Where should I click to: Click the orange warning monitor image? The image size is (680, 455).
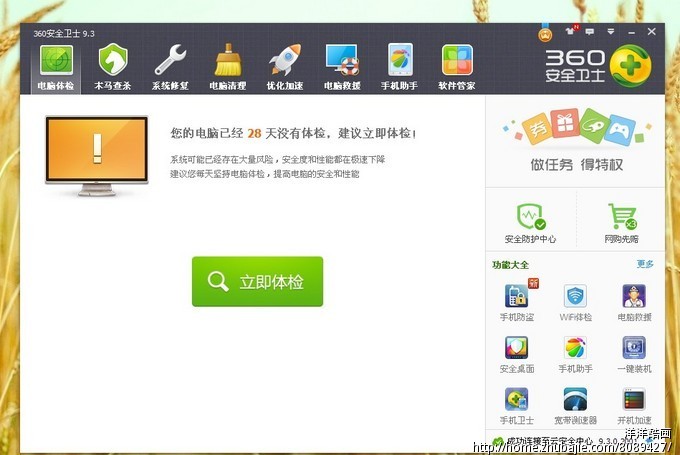[97, 155]
